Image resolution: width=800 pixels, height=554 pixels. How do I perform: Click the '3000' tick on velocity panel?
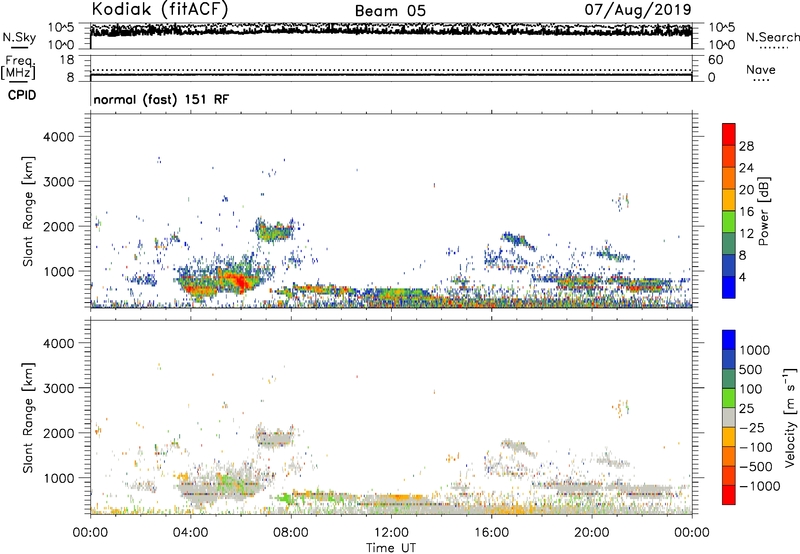58,388
